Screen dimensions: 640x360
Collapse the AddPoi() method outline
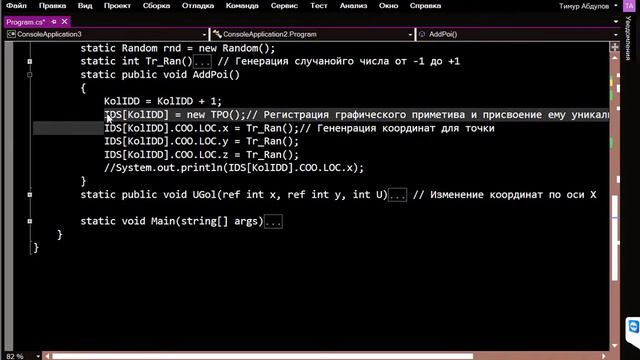pos(29,75)
